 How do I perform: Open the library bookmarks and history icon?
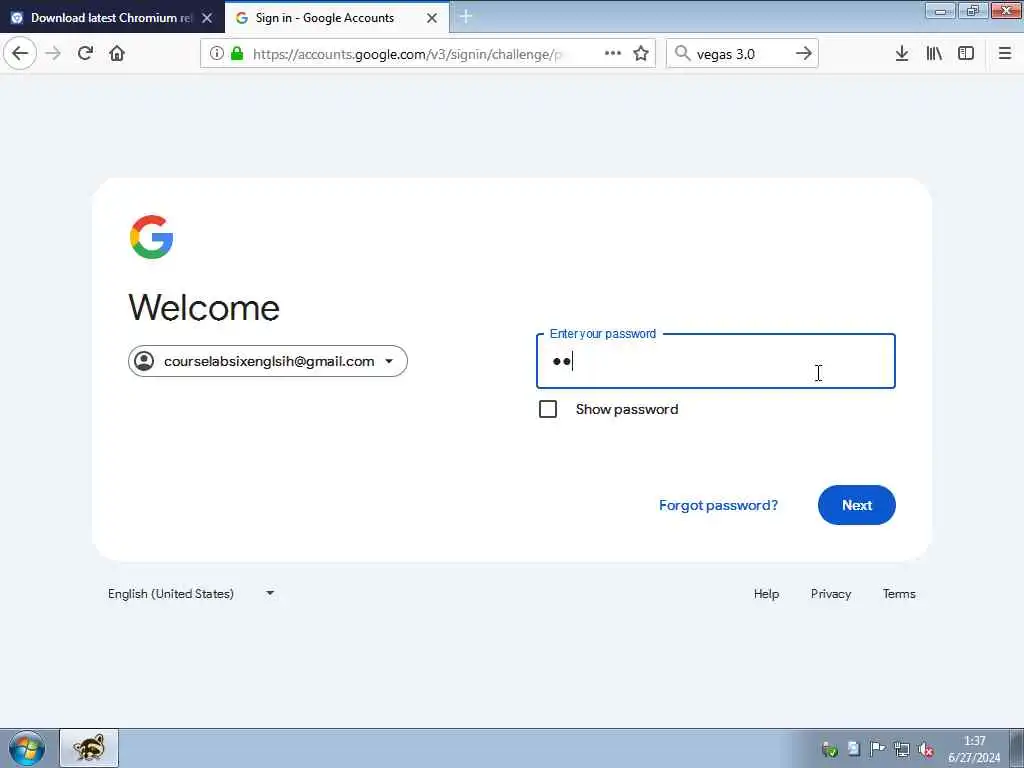click(x=934, y=54)
